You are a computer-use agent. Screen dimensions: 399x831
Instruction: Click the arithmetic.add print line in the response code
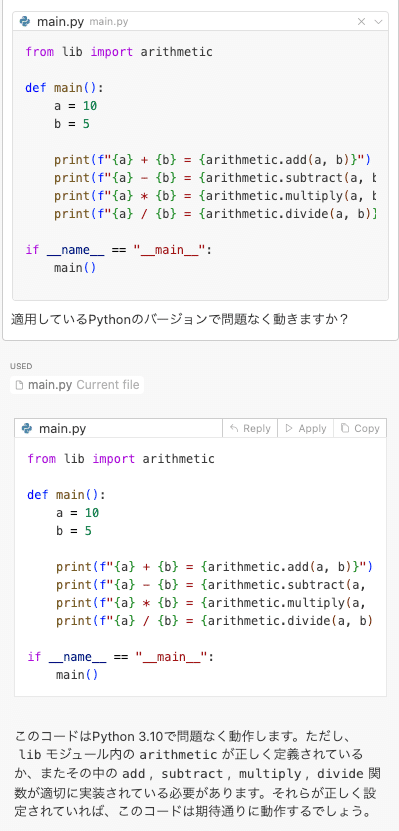coord(215,567)
